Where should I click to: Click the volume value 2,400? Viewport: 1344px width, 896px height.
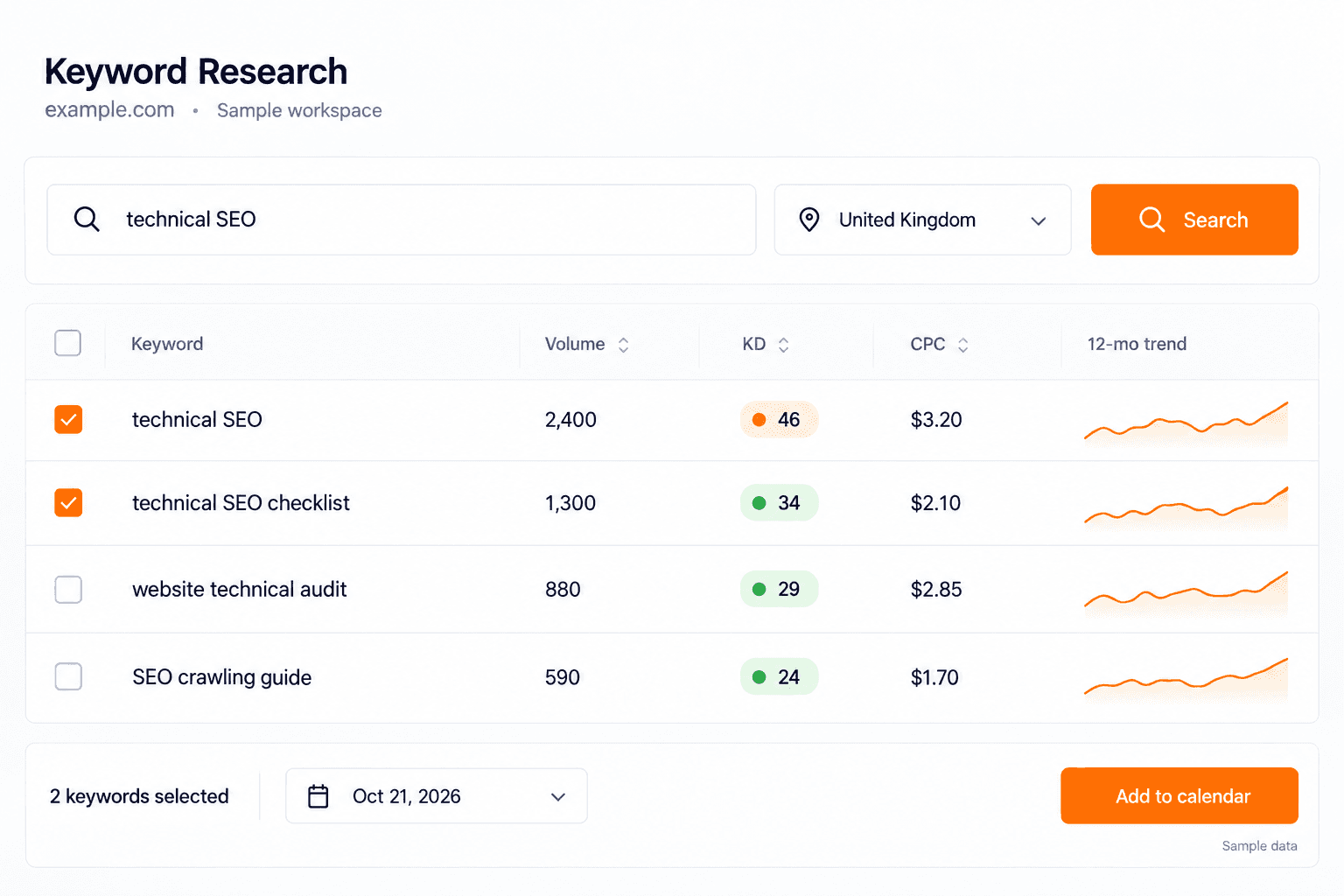570,420
